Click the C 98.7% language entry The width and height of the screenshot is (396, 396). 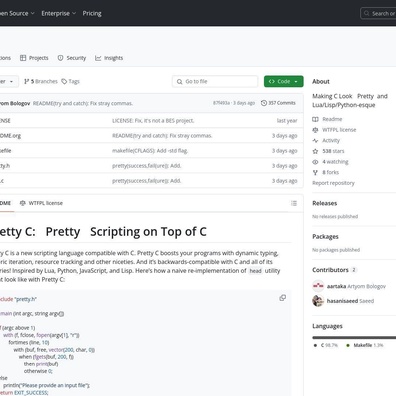(326, 345)
